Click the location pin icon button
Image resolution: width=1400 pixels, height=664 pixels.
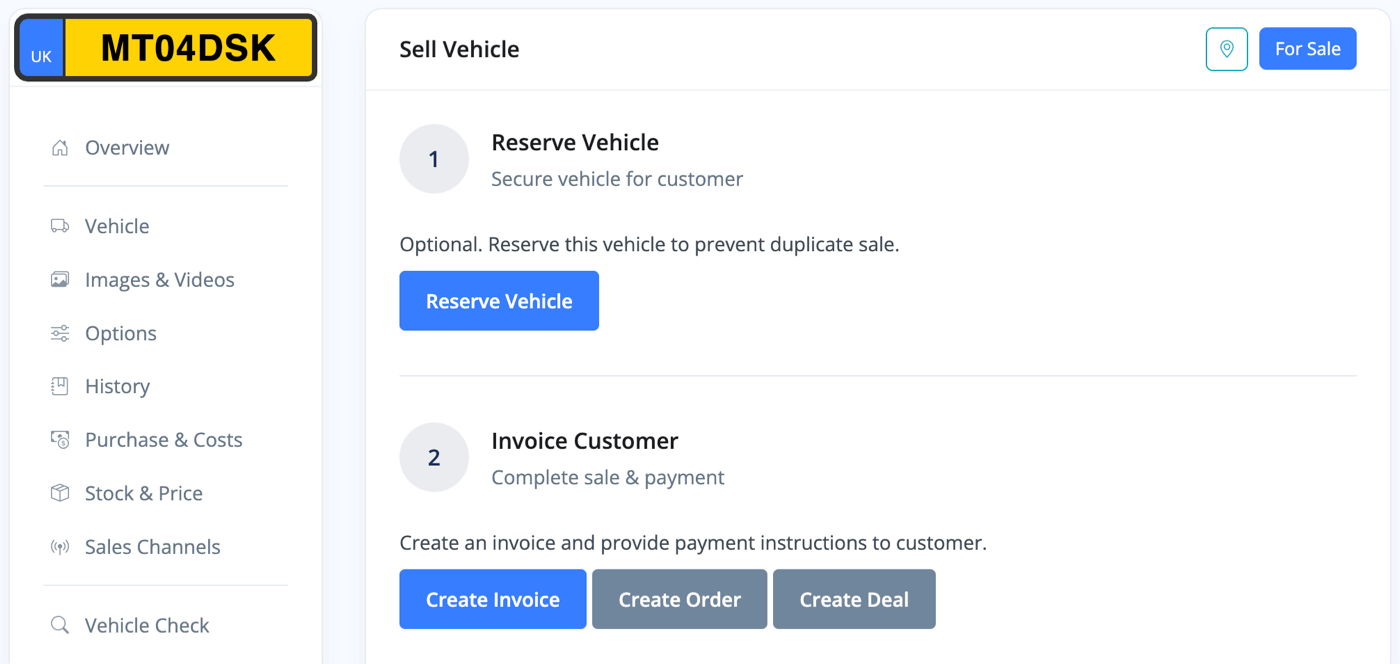click(1227, 49)
